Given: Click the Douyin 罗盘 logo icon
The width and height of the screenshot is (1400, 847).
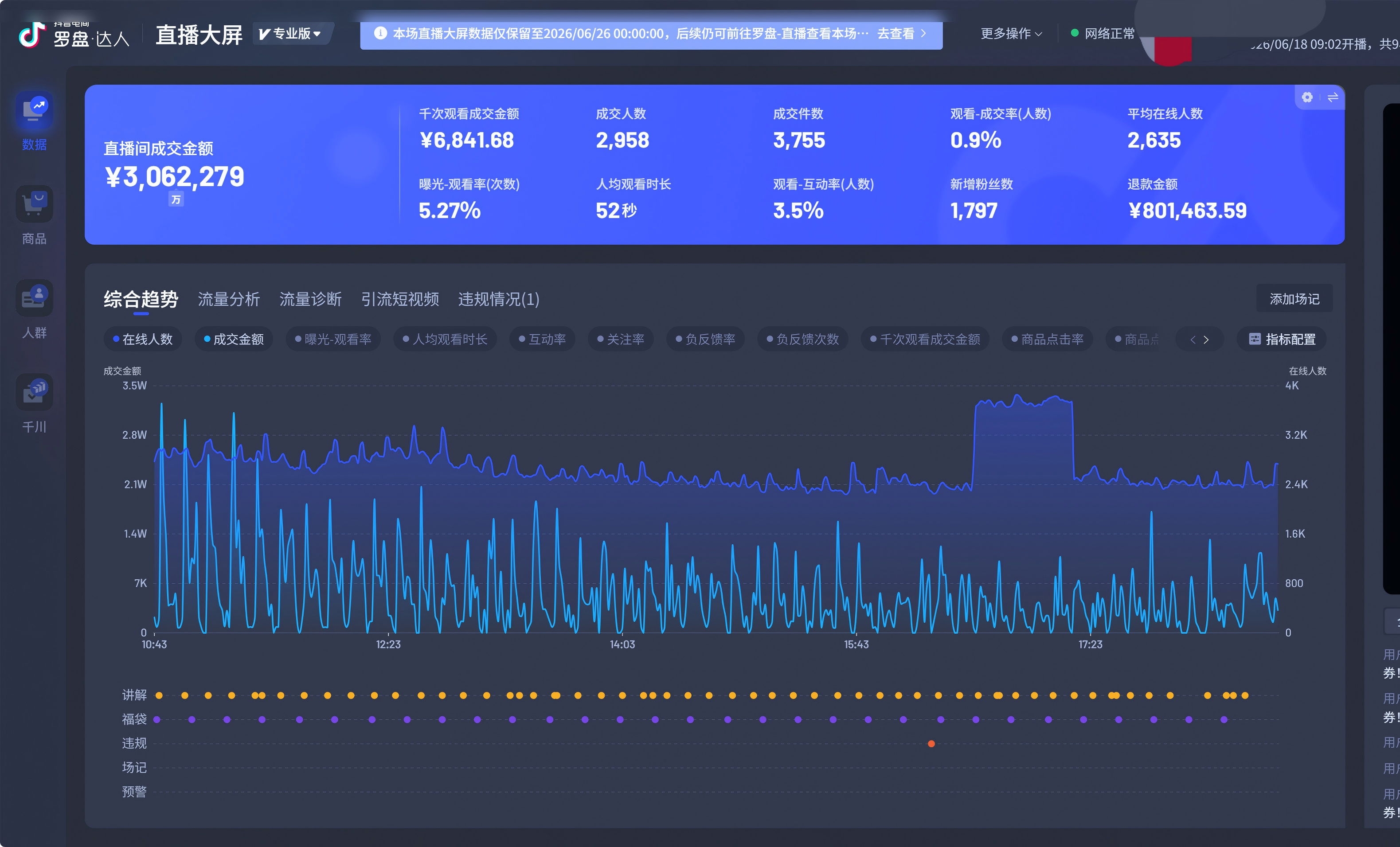Looking at the screenshot, I should pyautogui.click(x=32, y=35).
